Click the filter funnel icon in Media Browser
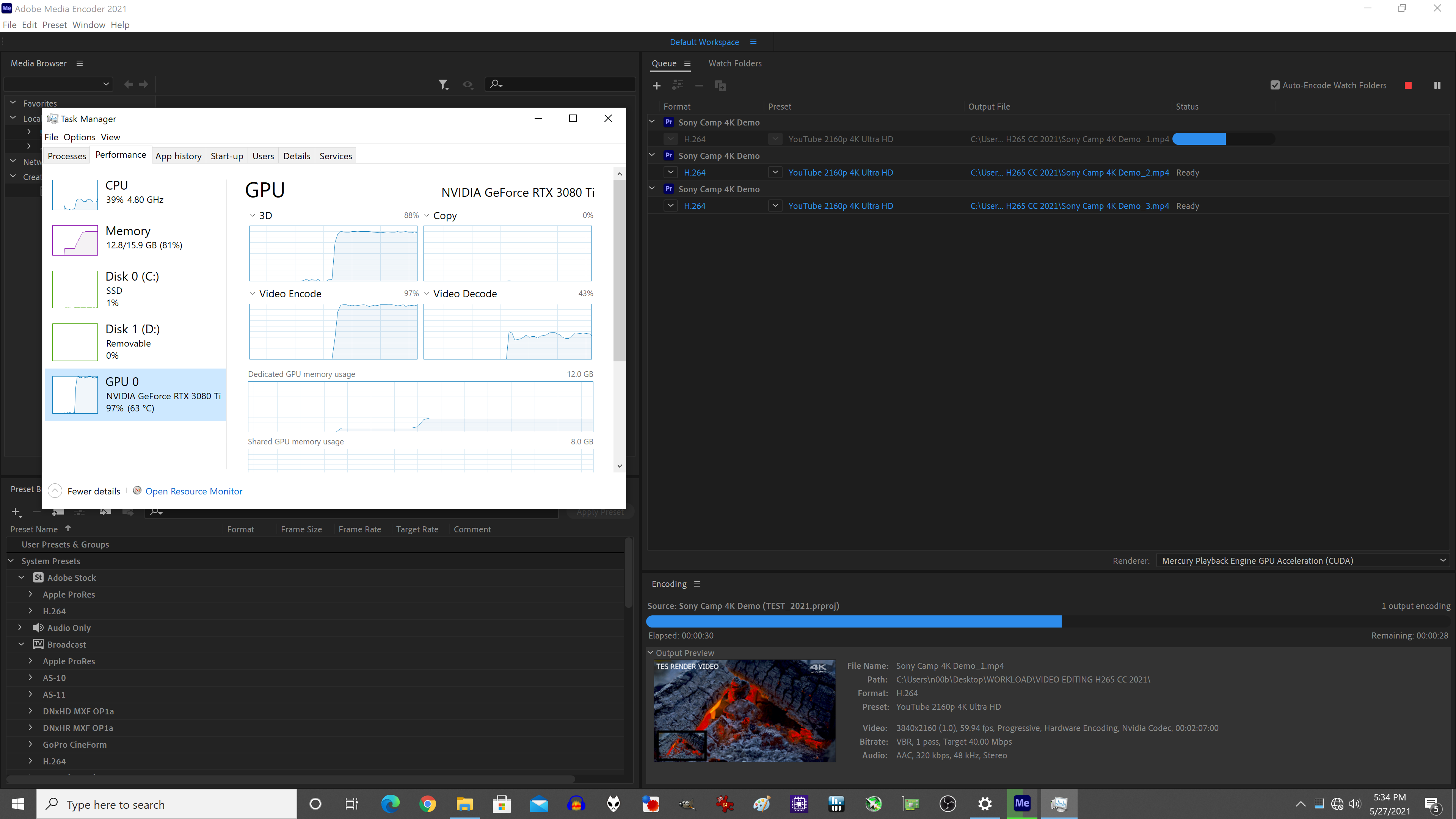1456x819 pixels. click(443, 84)
